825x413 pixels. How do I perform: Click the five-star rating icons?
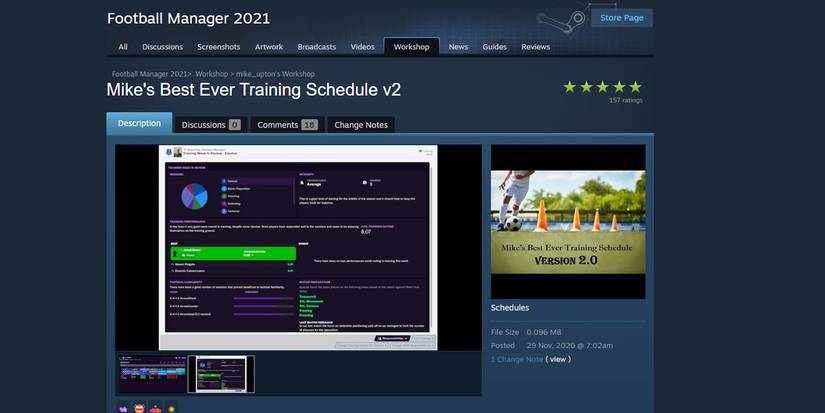[602, 87]
